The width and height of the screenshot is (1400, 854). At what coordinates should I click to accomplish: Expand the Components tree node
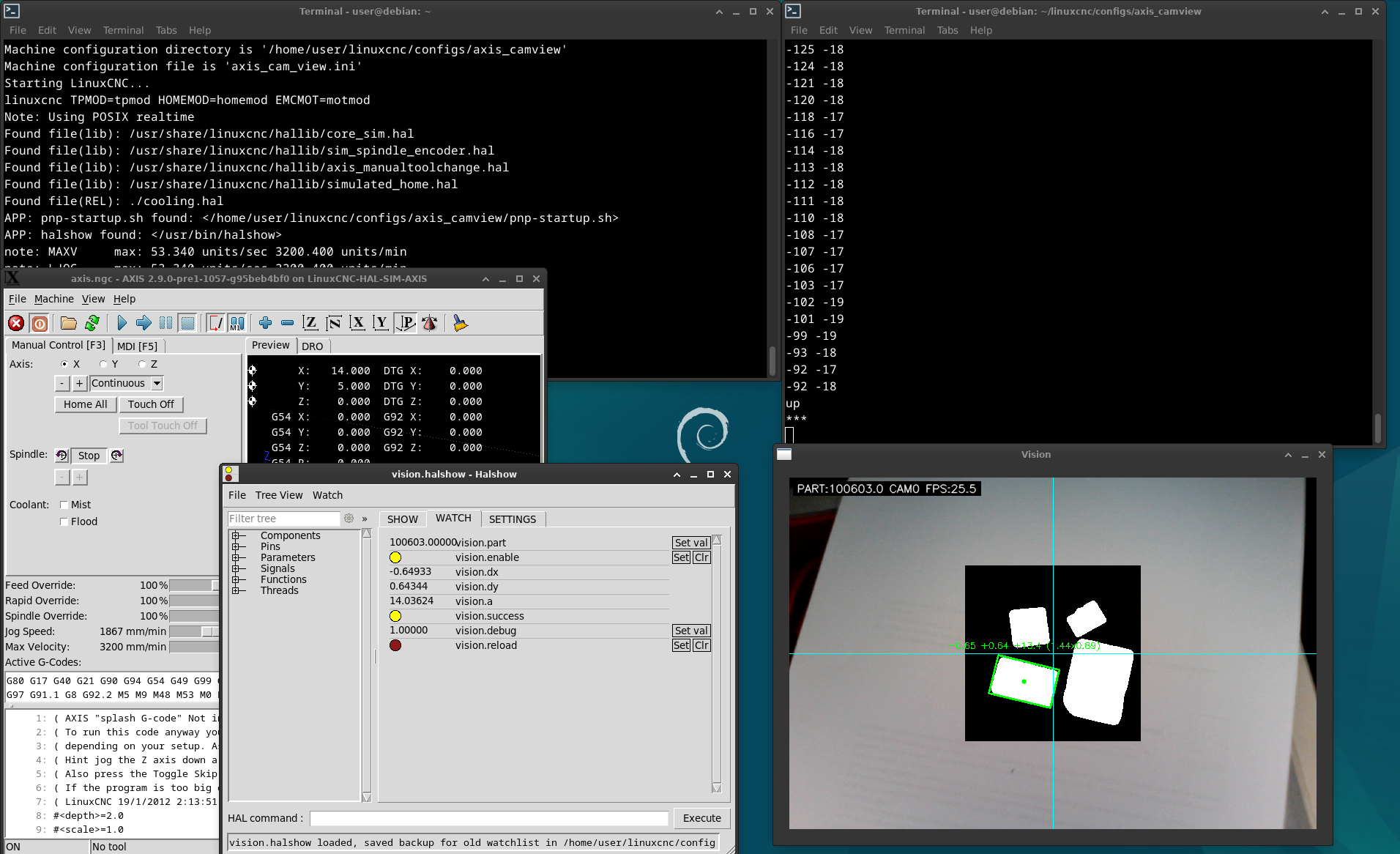coord(236,536)
